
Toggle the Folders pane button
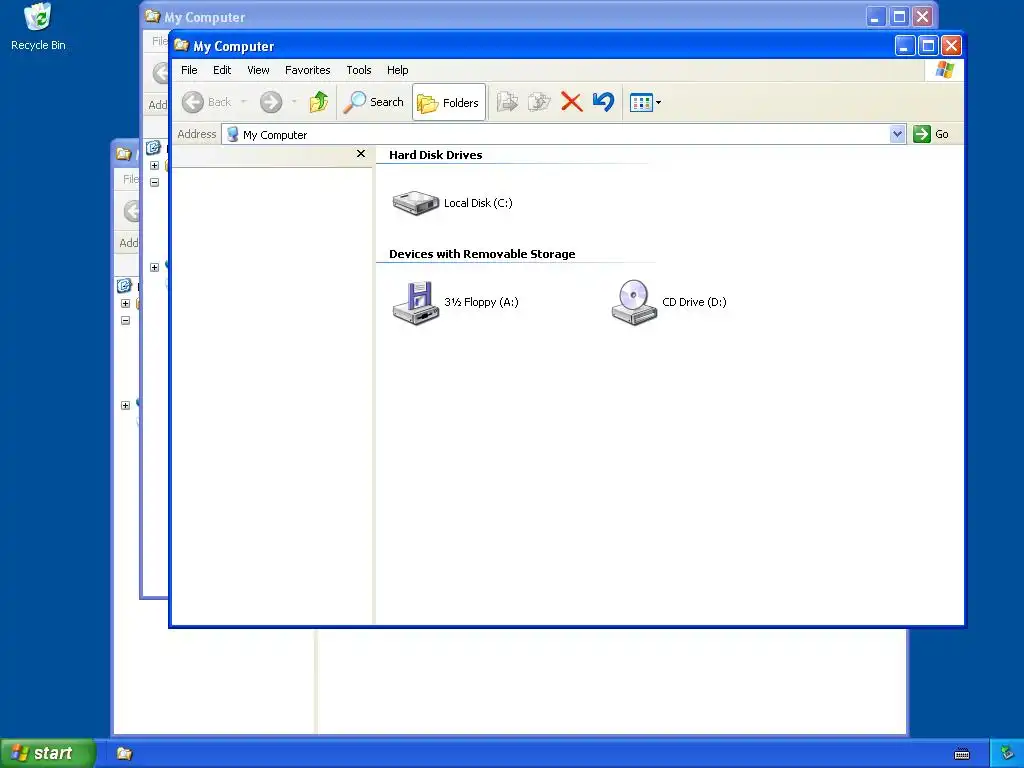[x=449, y=103]
